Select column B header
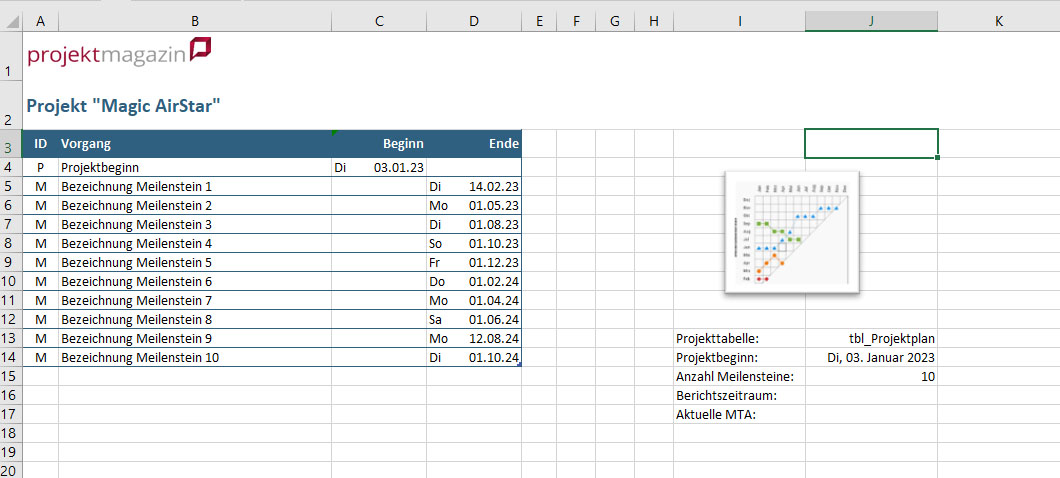This screenshot has height=478, width=1060. point(194,21)
